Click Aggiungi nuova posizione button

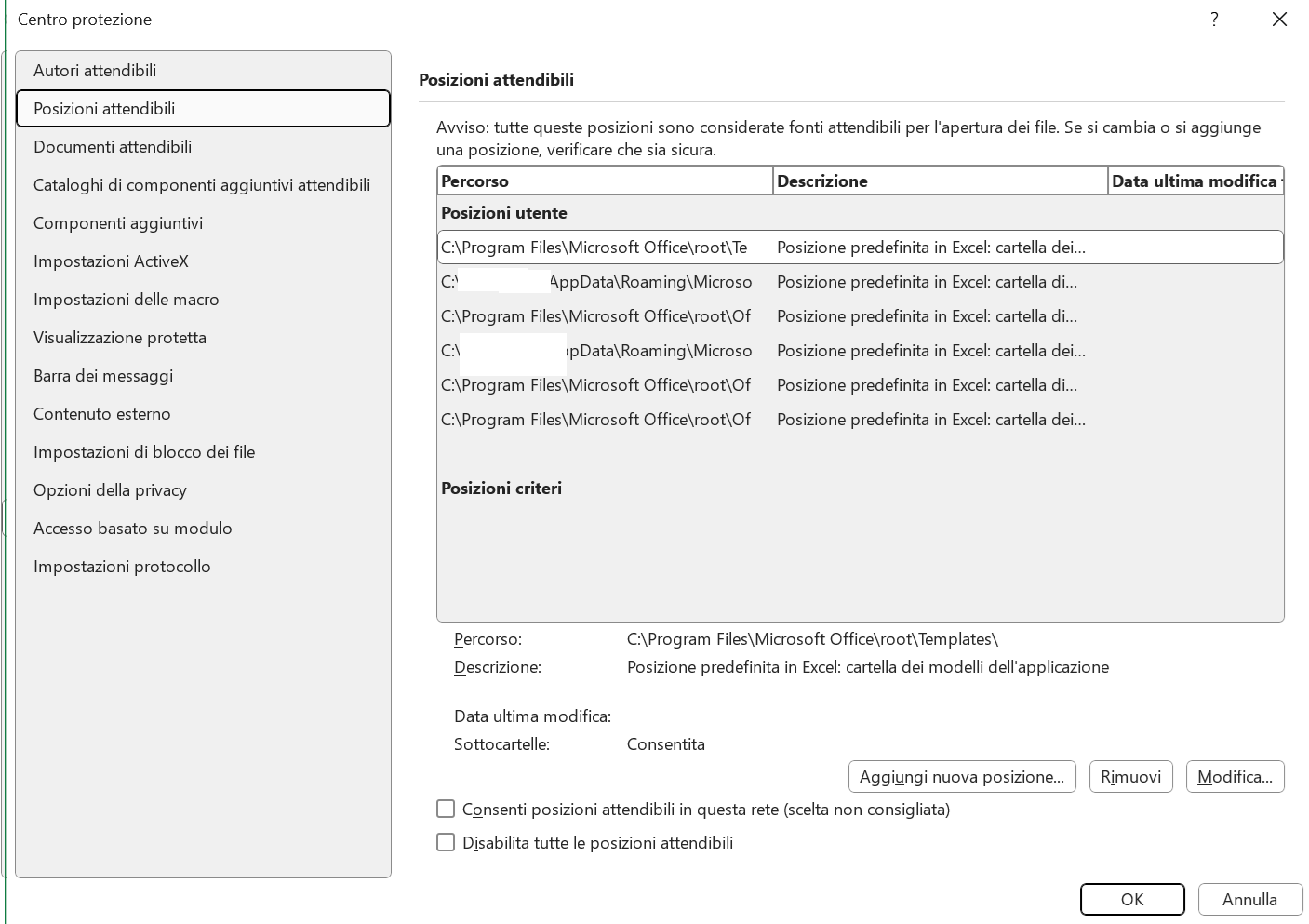pos(962,776)
